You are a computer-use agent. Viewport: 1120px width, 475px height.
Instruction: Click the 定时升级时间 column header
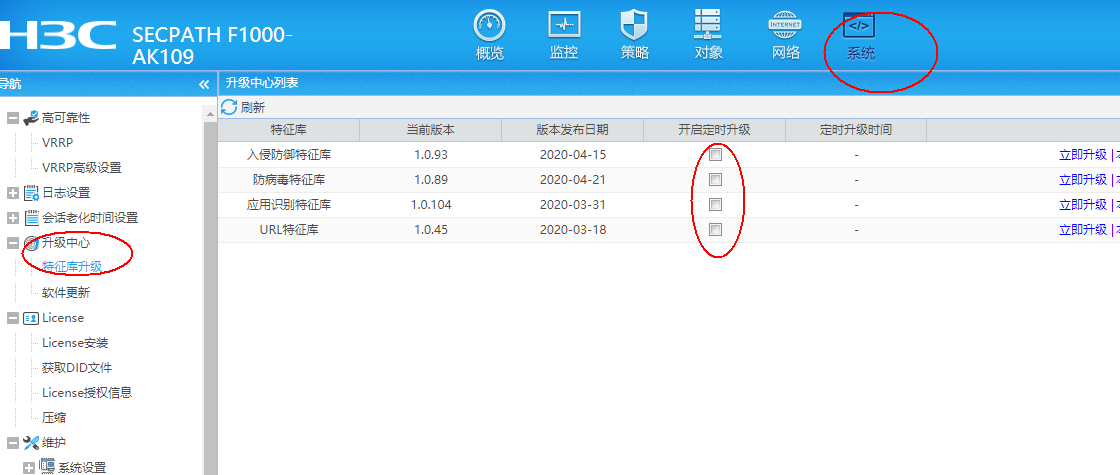coord(856,130)
